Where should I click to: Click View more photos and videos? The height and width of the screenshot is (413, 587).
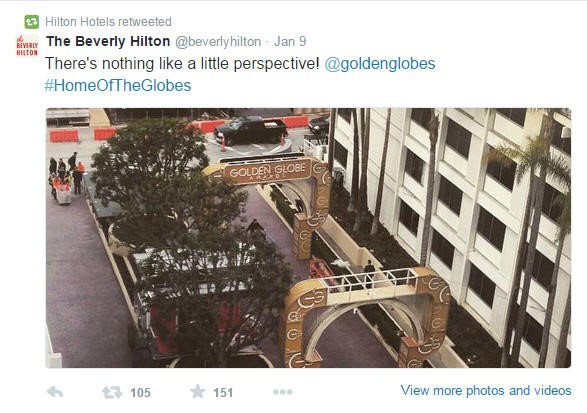(486, 391)
